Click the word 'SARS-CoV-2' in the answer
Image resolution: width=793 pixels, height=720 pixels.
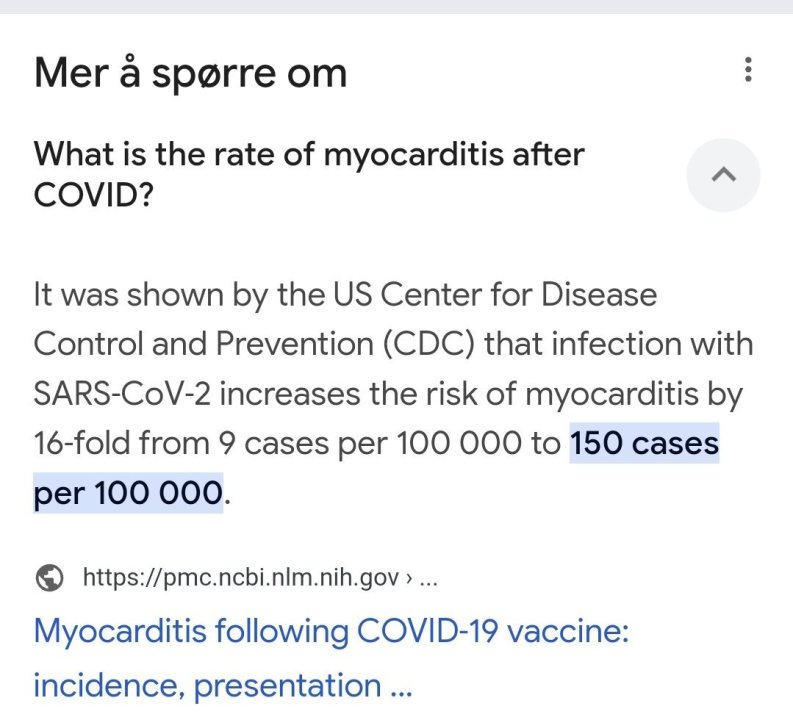pyautogui.click(x=121, y=394)
